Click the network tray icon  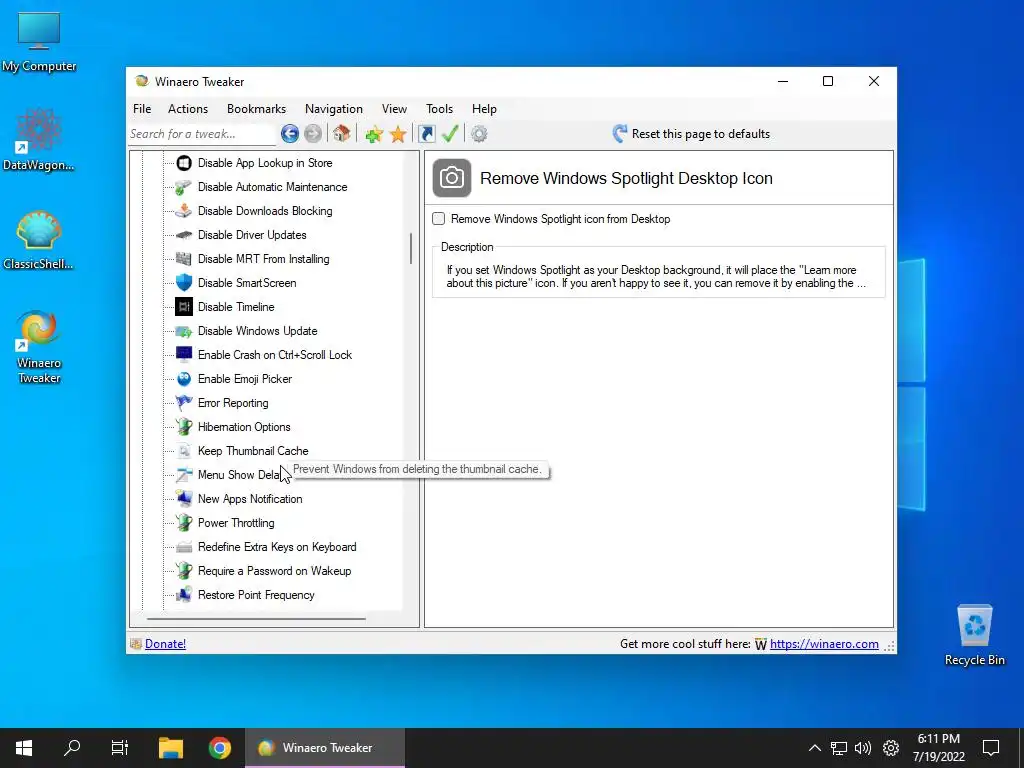tap(839, 748)
